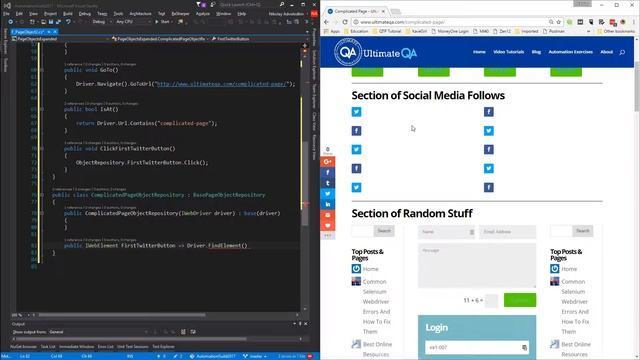This screenshot has width=640, height=360.
Task: Open the Build menu in Visual Studio
Action: tap(68, 13)
